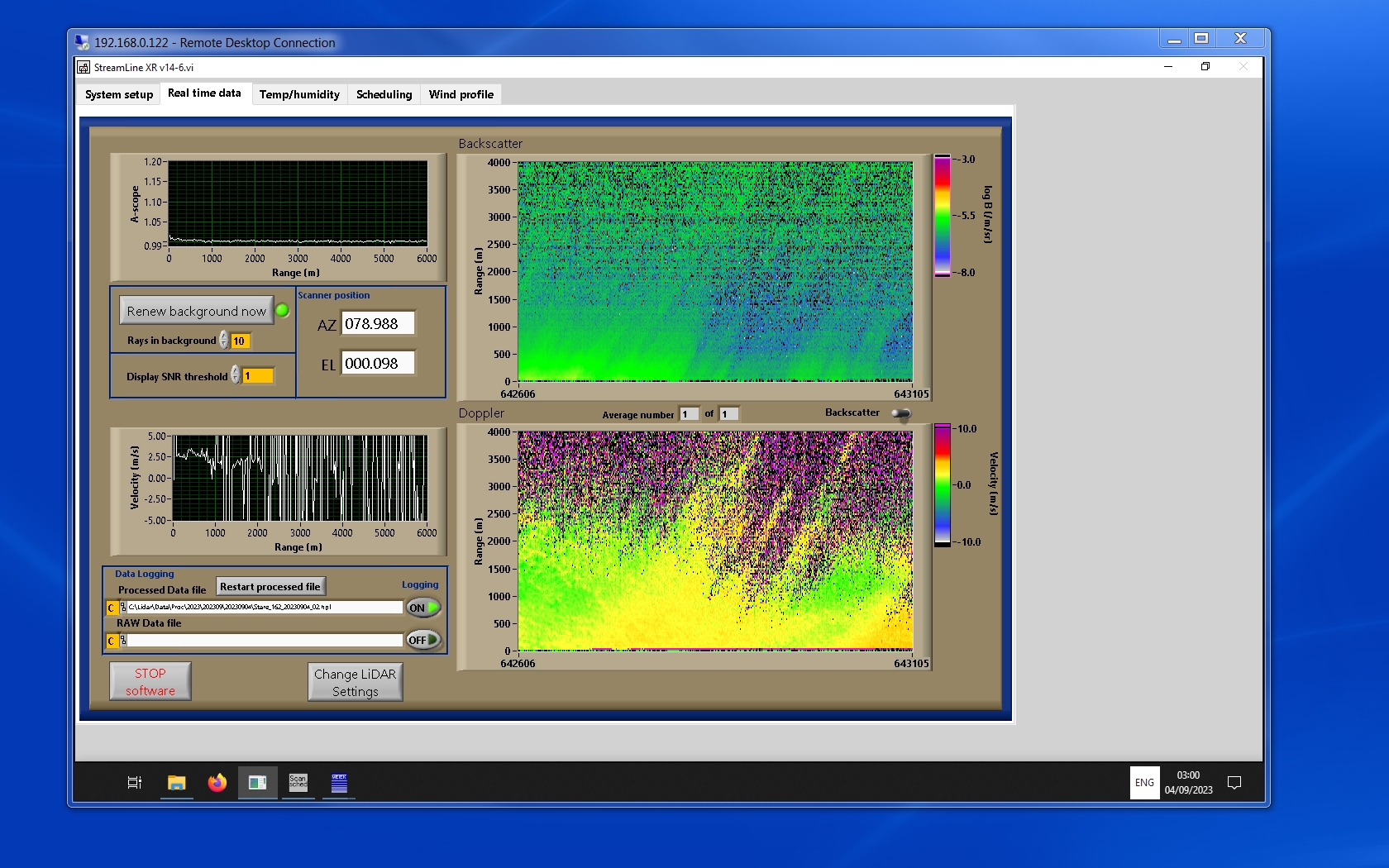Open Scan scheduler app in taskbar

(298, 782)
